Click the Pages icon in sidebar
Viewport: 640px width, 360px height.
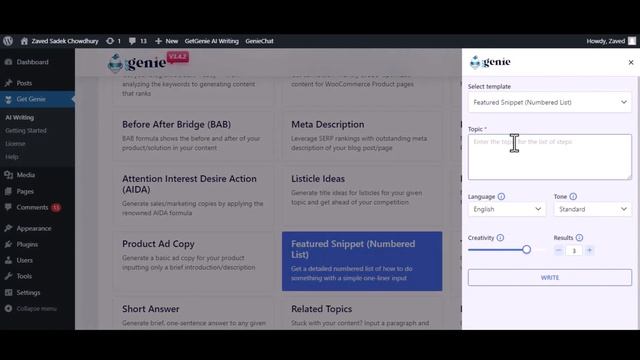tap(8, 191)
